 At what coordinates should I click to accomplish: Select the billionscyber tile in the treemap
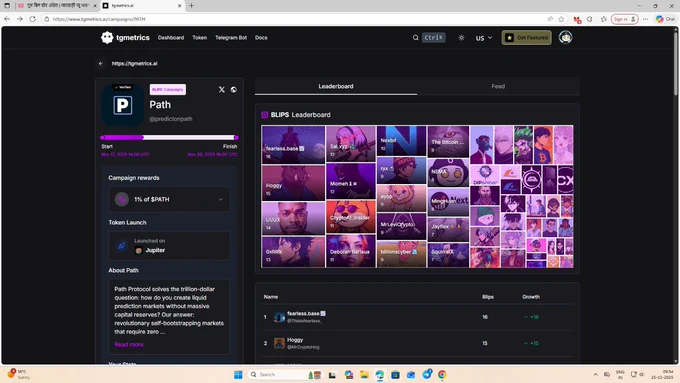click(401, 254)
